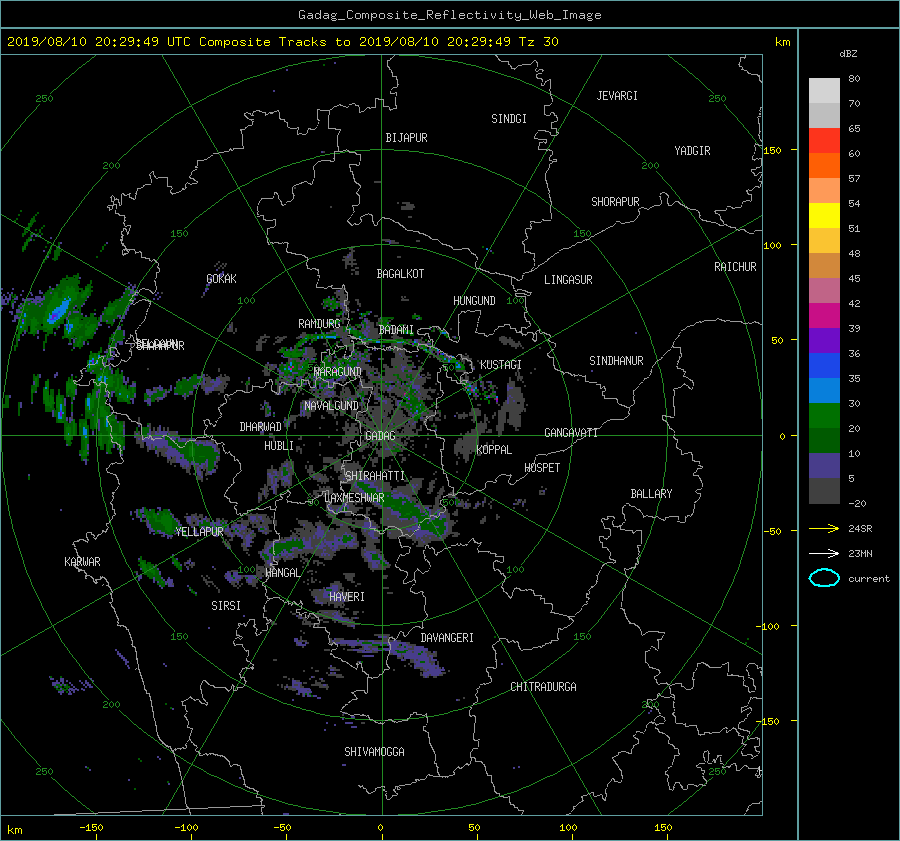Pick the magenta 39 dBZ color swatch
The image size is (900, 841).
coord(824,316)
